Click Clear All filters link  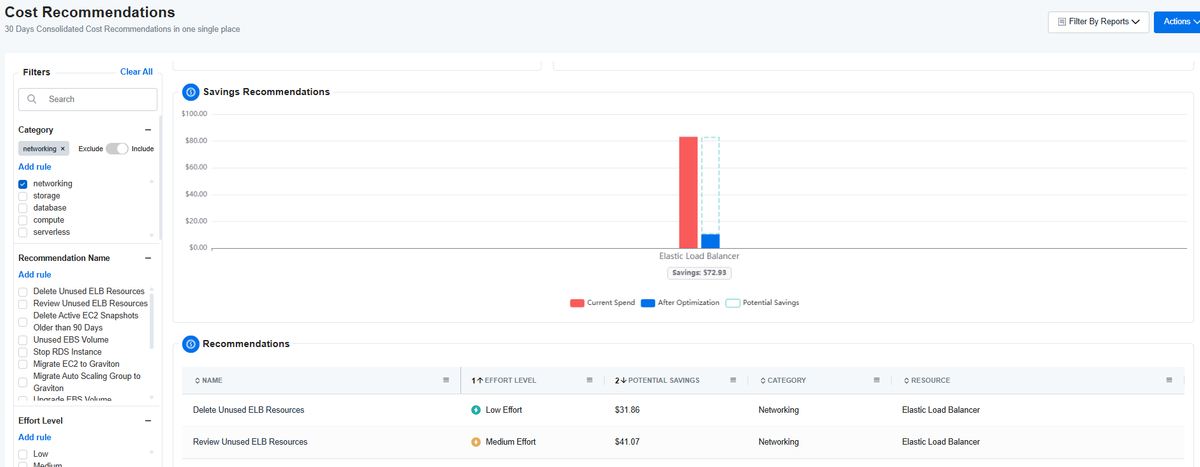(x=136, y=72)
